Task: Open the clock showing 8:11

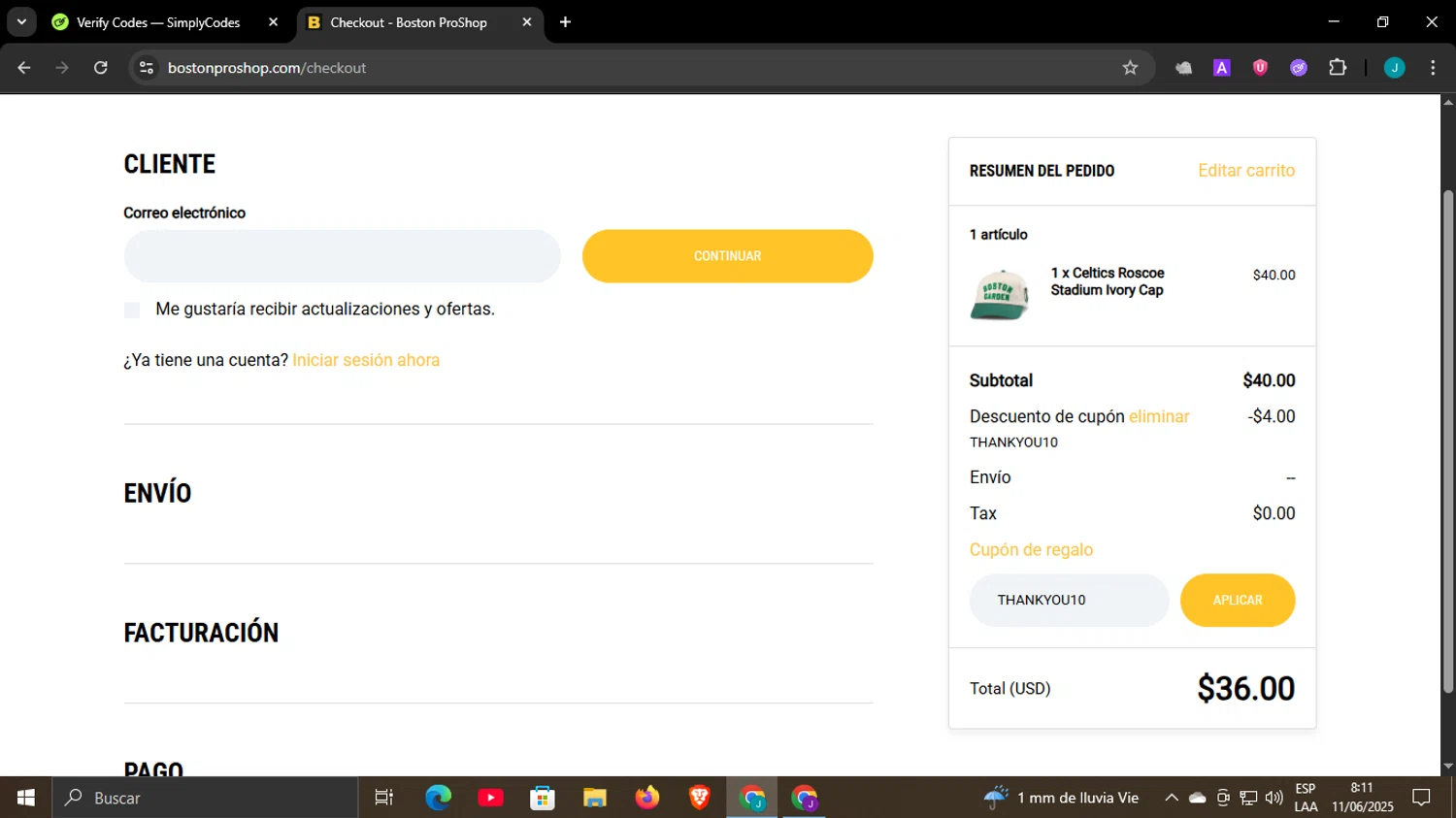Action: coord(1363,798)
